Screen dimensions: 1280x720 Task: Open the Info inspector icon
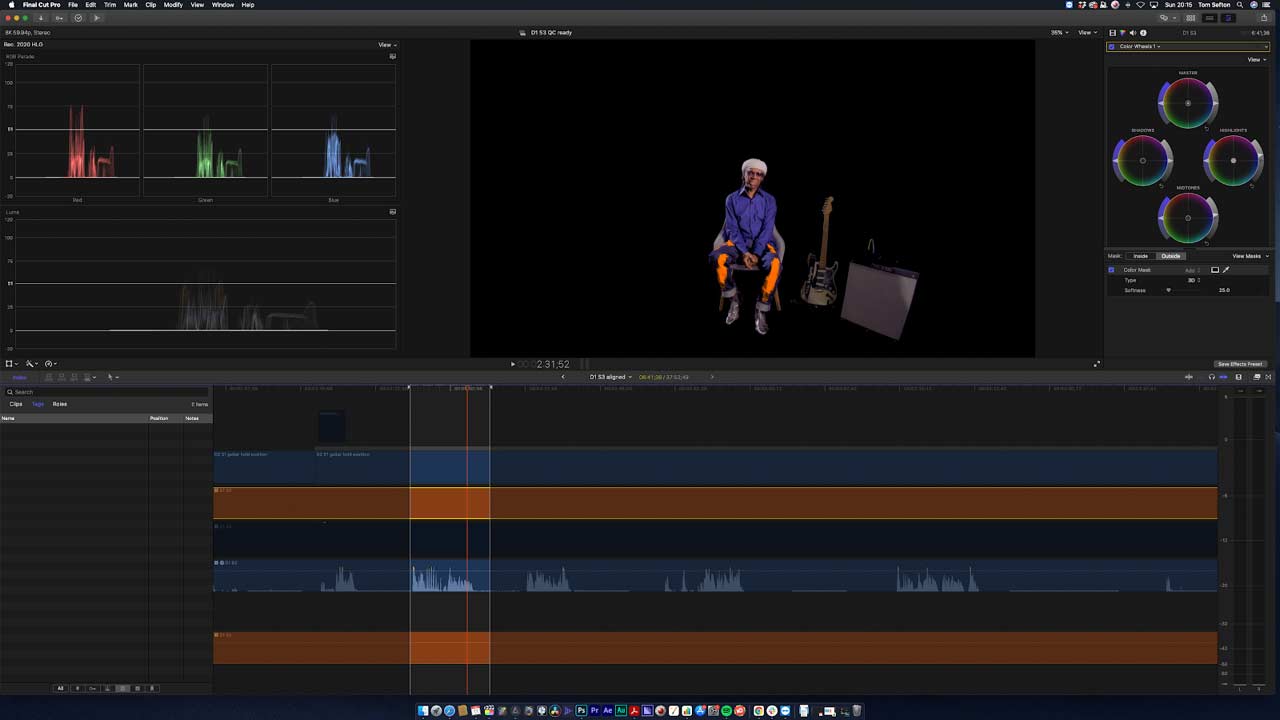[x=1143, y=33]
